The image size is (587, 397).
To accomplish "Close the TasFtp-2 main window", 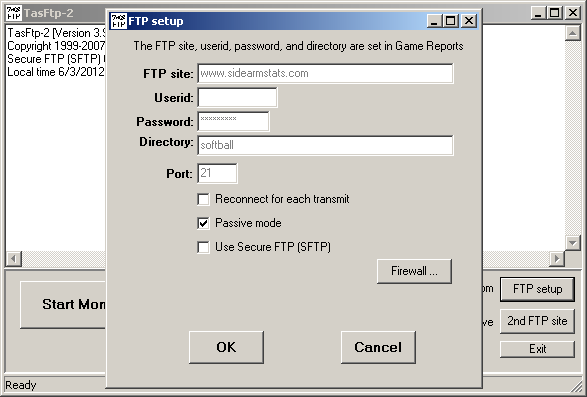I will tap(572, 13).
